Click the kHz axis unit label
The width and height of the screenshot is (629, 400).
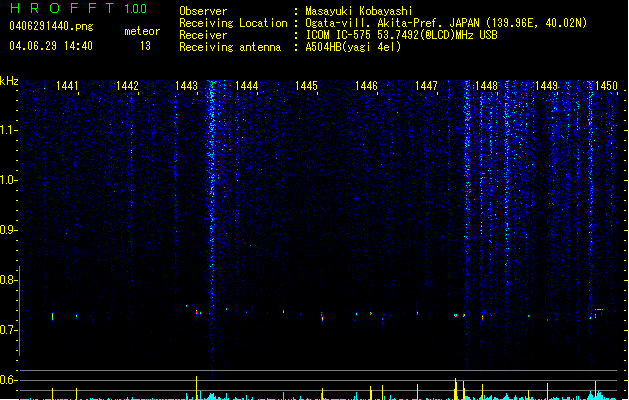9,81
